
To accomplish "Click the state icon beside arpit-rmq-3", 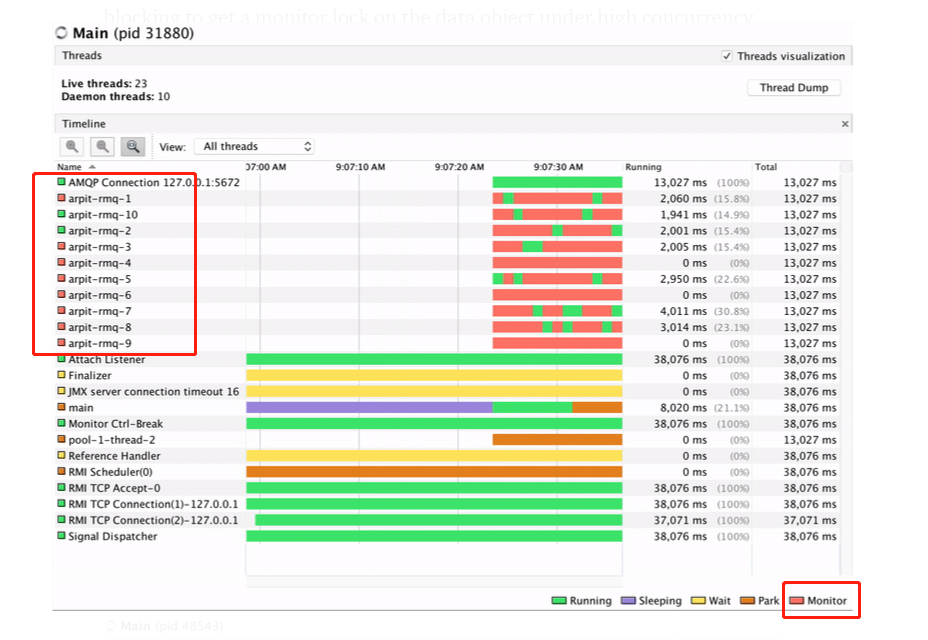I will pos(61,246).
